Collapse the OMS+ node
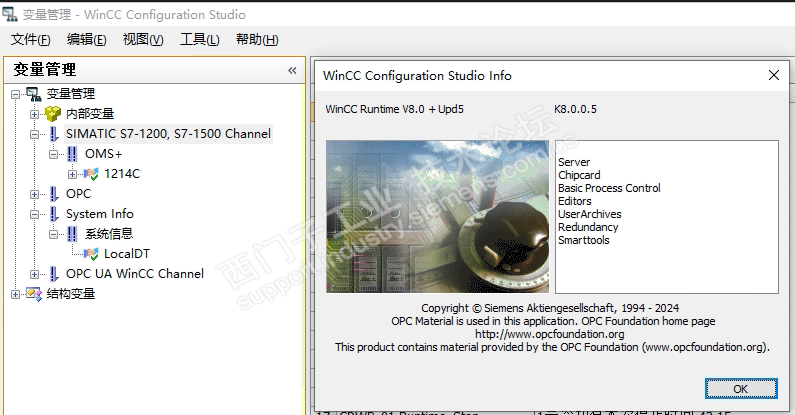The width and height of the screenshot is (795, 415). tap(54, 154)
